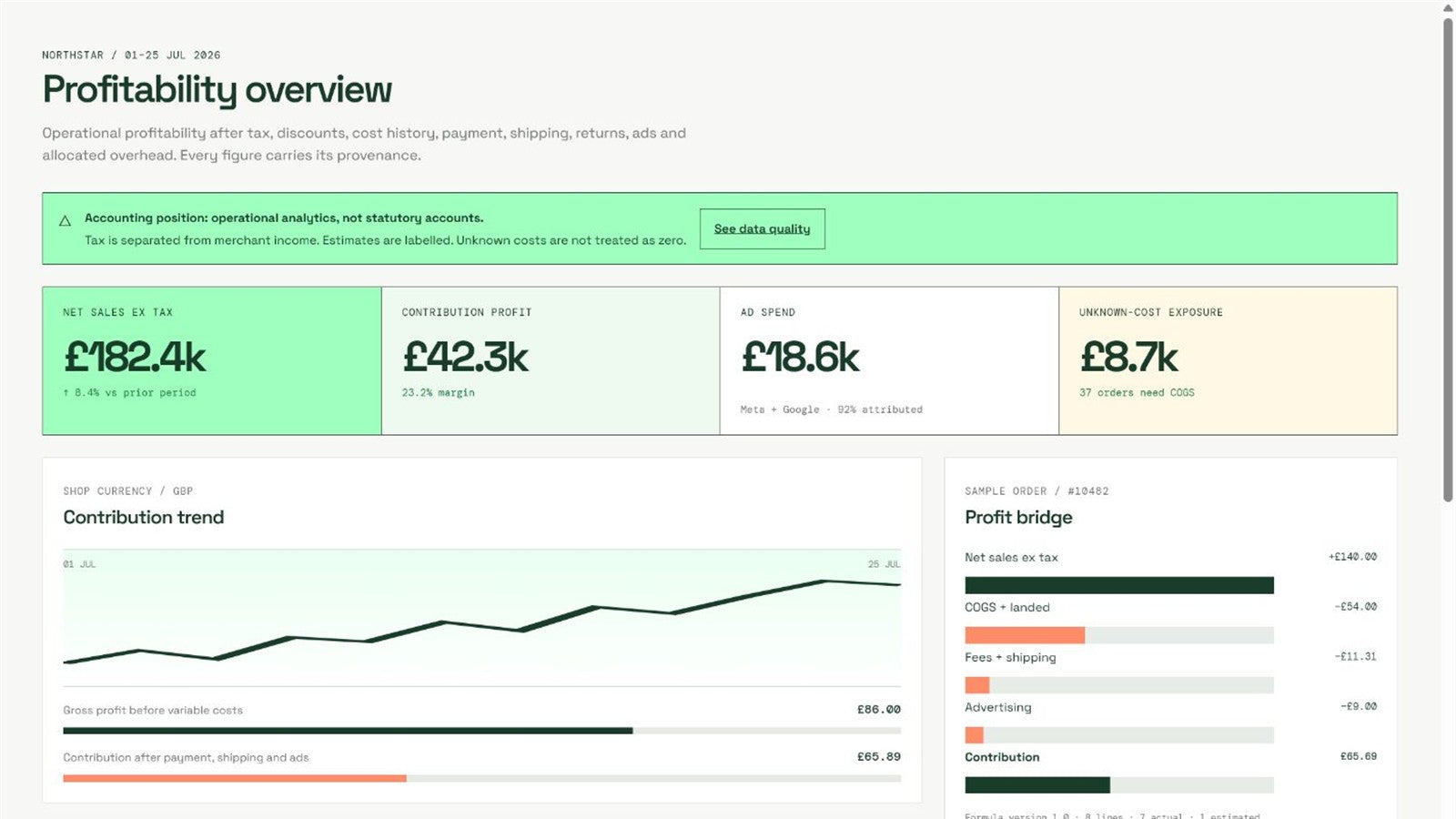The width and height of the screenshot is (1456, 819).
Task: Click the Net sales ex tax bar
Action: click(1119, 585)
